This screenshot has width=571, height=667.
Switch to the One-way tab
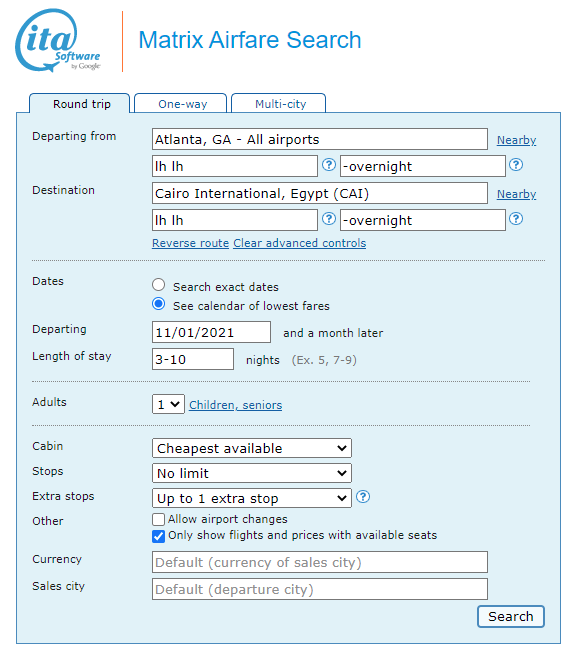click(x=181, y=103)
